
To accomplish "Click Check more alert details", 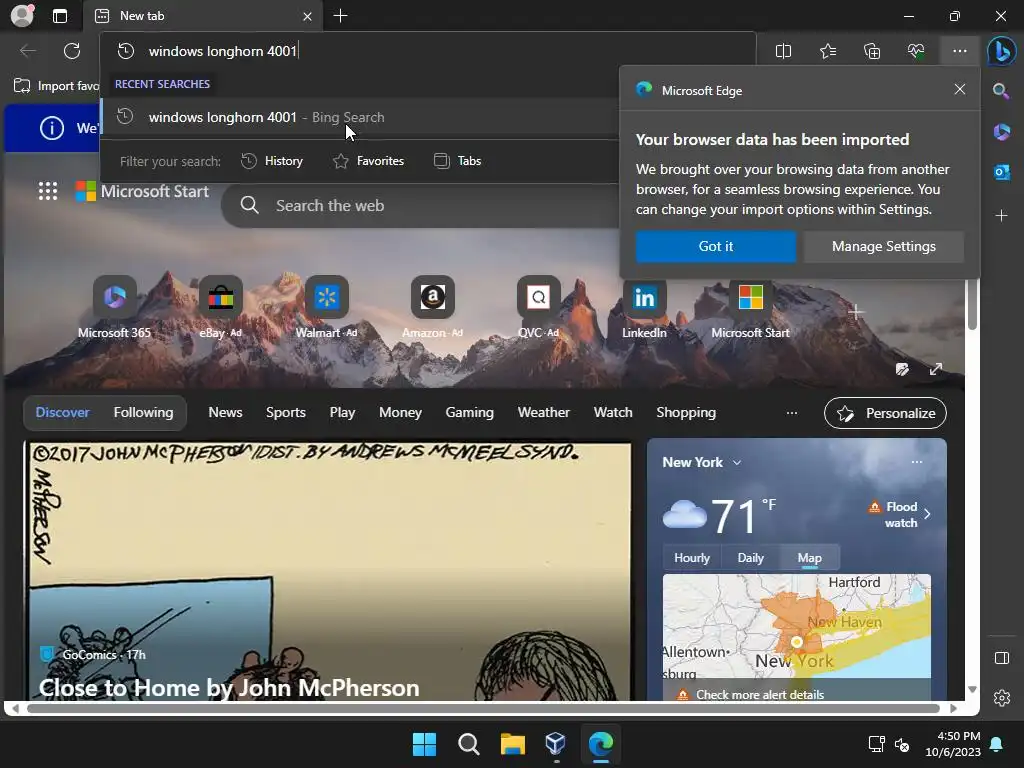I will tap(760, 694).
